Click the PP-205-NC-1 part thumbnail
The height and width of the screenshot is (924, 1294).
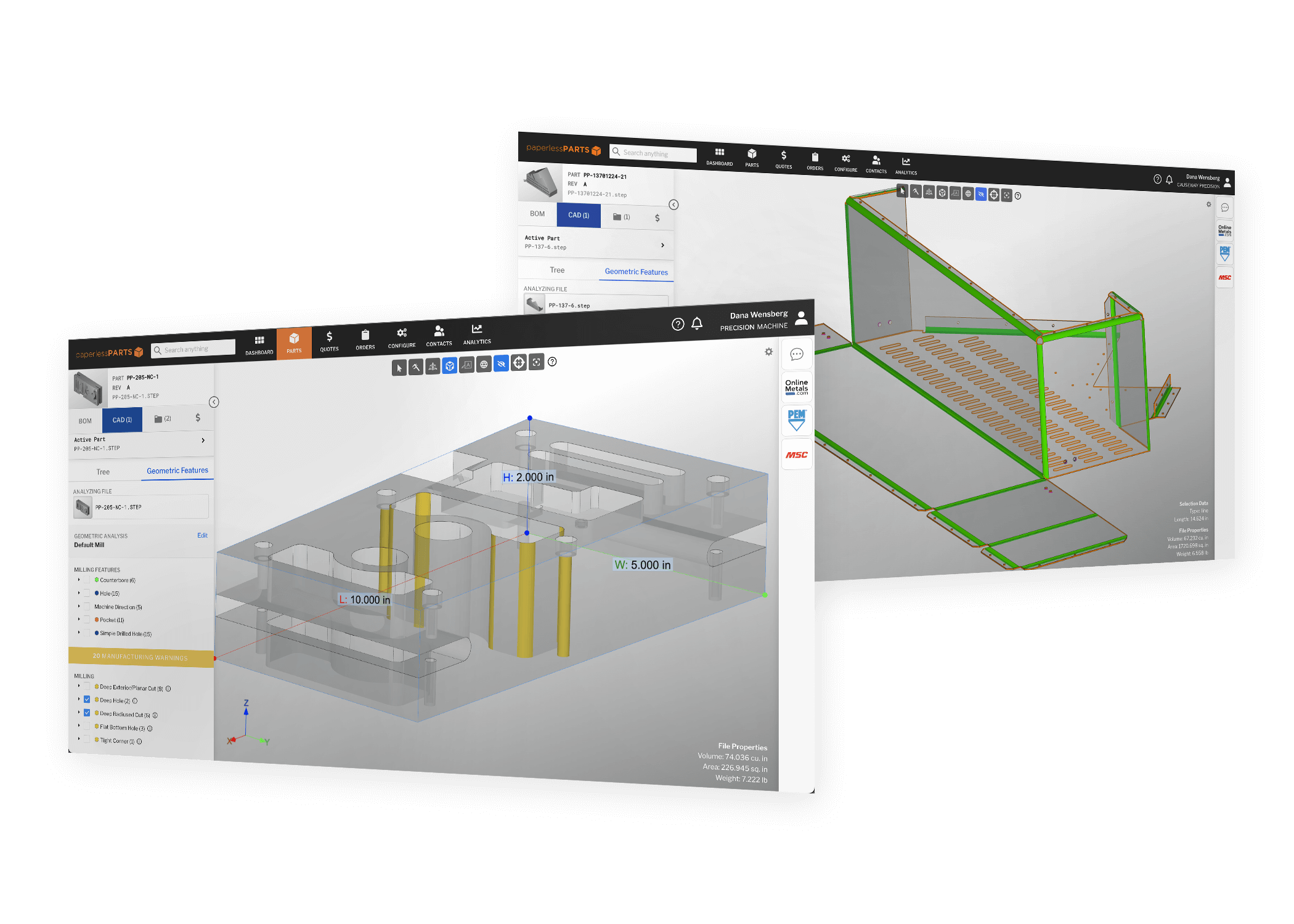tap(88, 388)
